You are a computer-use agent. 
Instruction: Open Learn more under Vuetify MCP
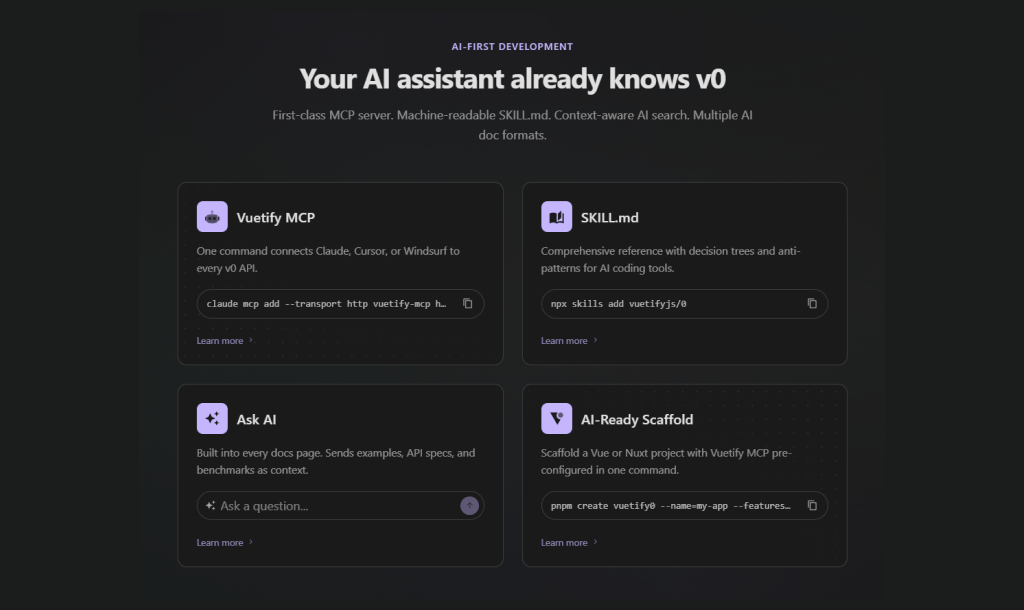click(224, 340)
